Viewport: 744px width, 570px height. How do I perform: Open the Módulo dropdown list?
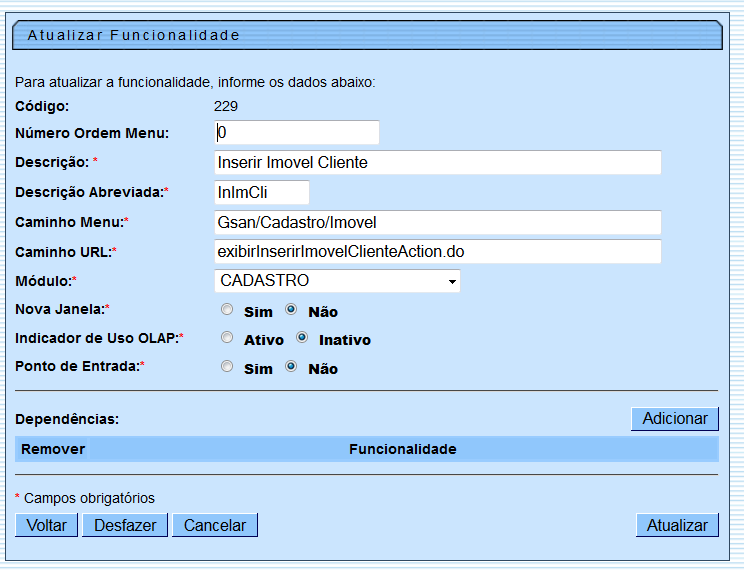[x=337, y=281]
